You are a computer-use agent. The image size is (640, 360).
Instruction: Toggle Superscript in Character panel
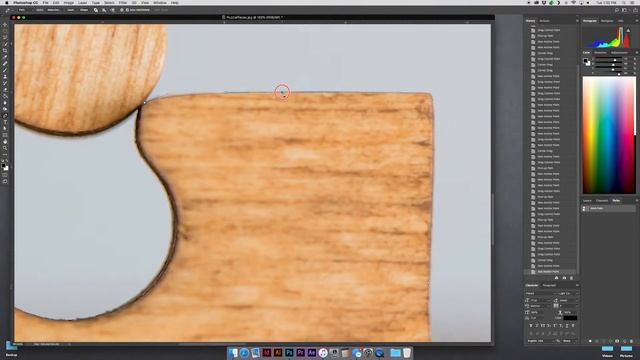coord(555,326)
